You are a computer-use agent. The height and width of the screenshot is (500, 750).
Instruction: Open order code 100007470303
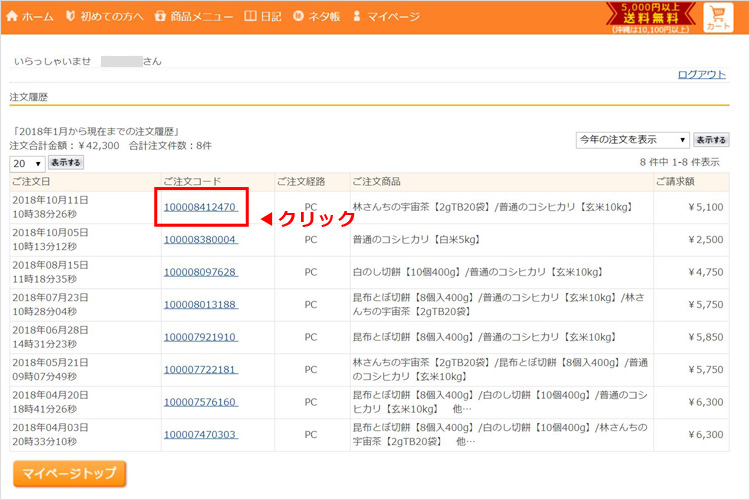pos(200,434)
